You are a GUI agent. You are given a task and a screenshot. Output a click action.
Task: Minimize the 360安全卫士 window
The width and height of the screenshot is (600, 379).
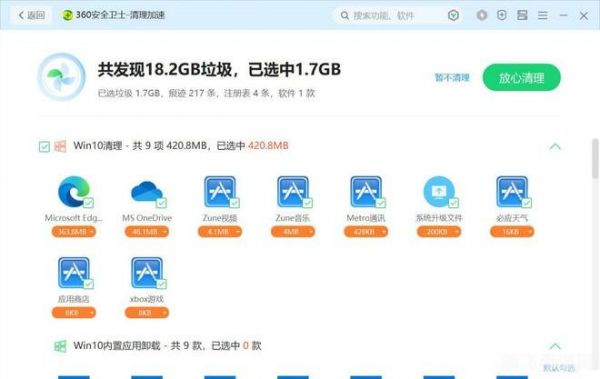pos(564,15)
